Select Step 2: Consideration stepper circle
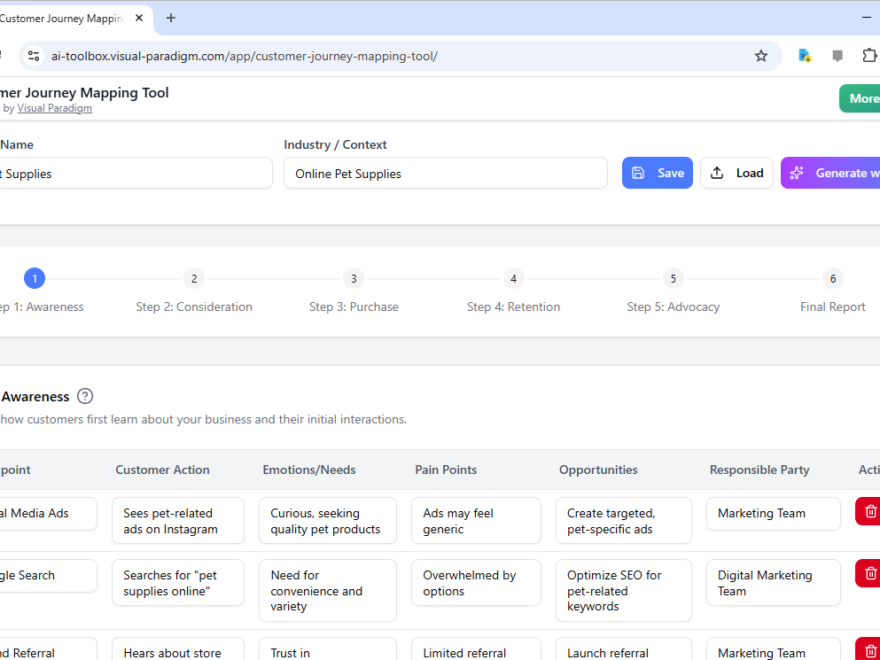 [x=194, y=278]
